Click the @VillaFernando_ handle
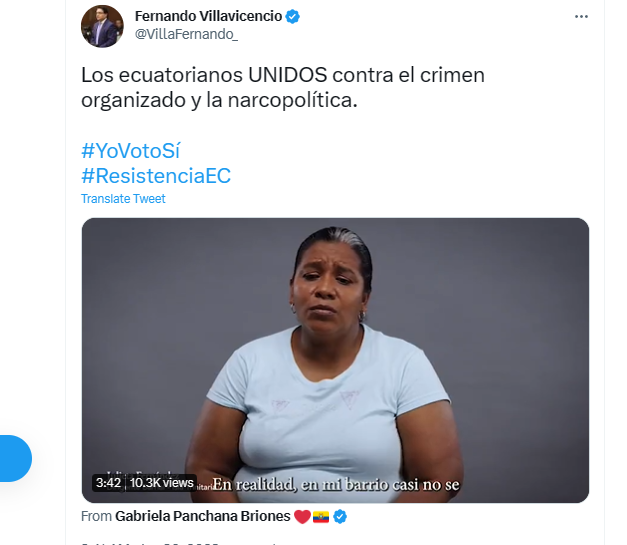The height and width of the screenshot is (545, 627). tap(186, 34)
